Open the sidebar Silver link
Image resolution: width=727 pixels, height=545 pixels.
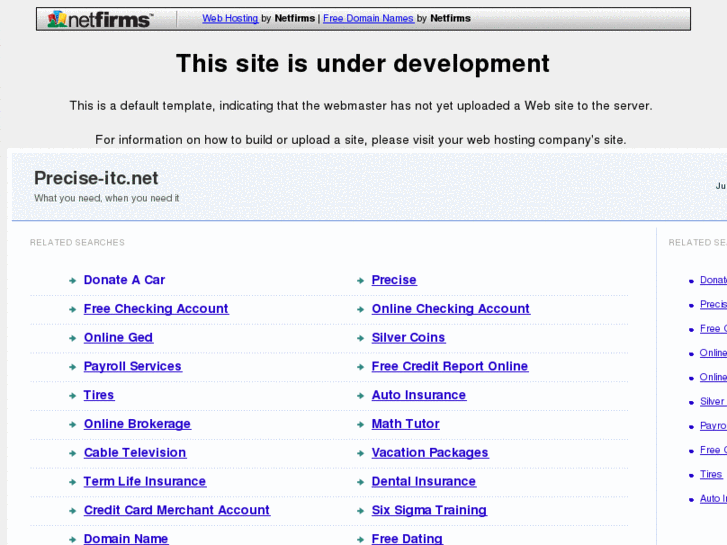(712, 401)
